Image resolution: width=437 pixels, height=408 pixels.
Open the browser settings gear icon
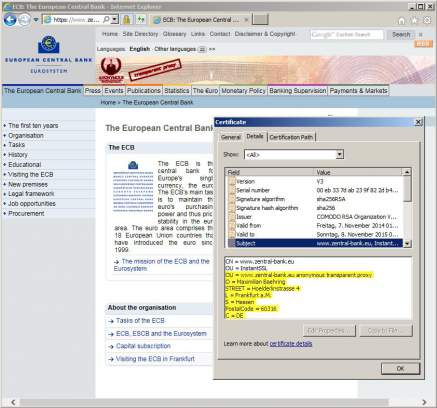pos(427,20)
